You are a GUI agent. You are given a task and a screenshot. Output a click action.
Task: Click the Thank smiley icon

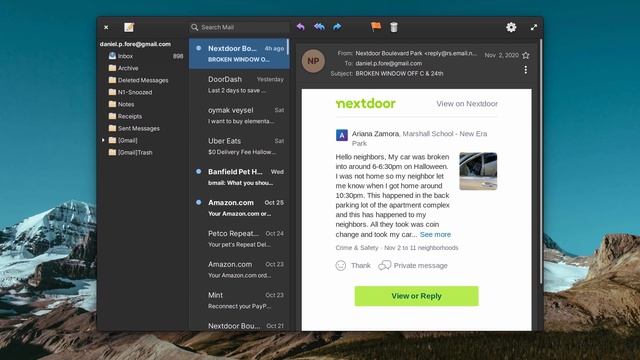(341, 266)
